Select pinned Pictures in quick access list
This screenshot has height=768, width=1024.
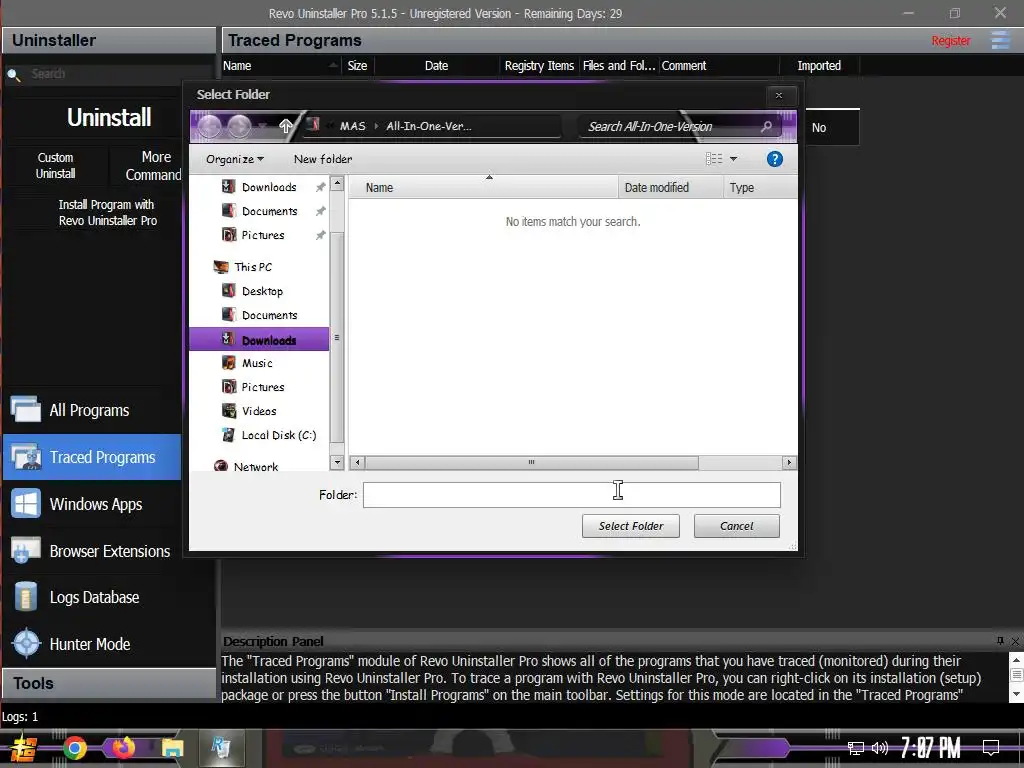coord(263,234)
